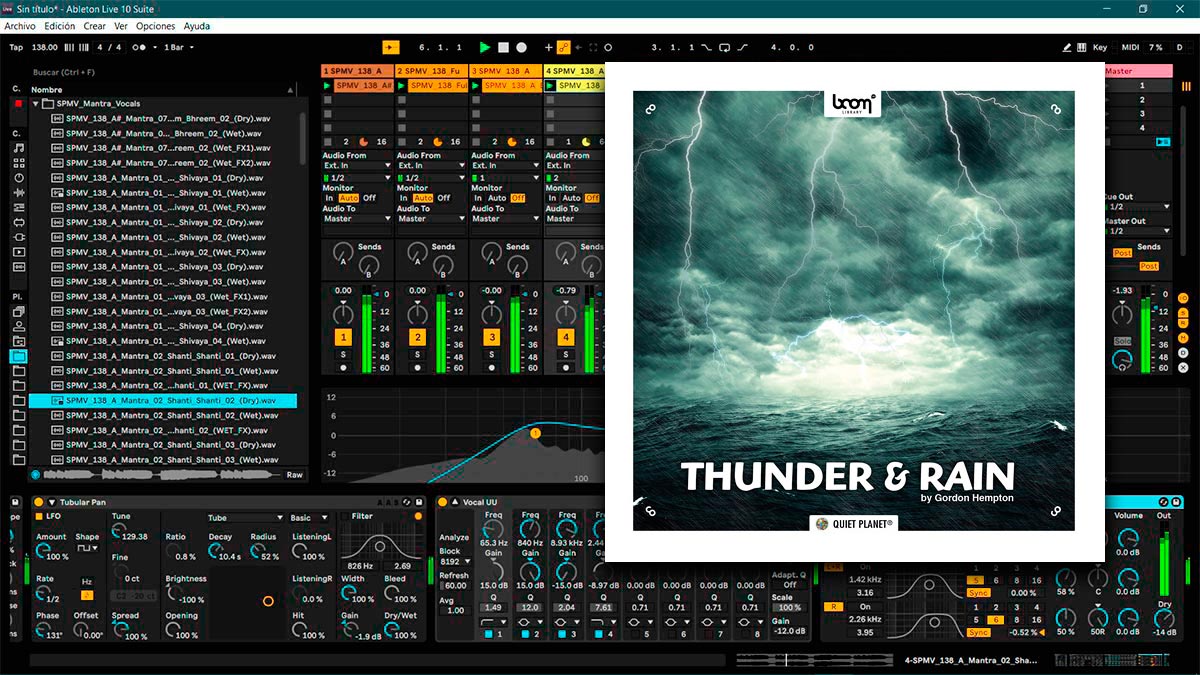Open the Block 8192 dropdown
The height and width of the screenshot is (675, 1200).
(454, 562)
